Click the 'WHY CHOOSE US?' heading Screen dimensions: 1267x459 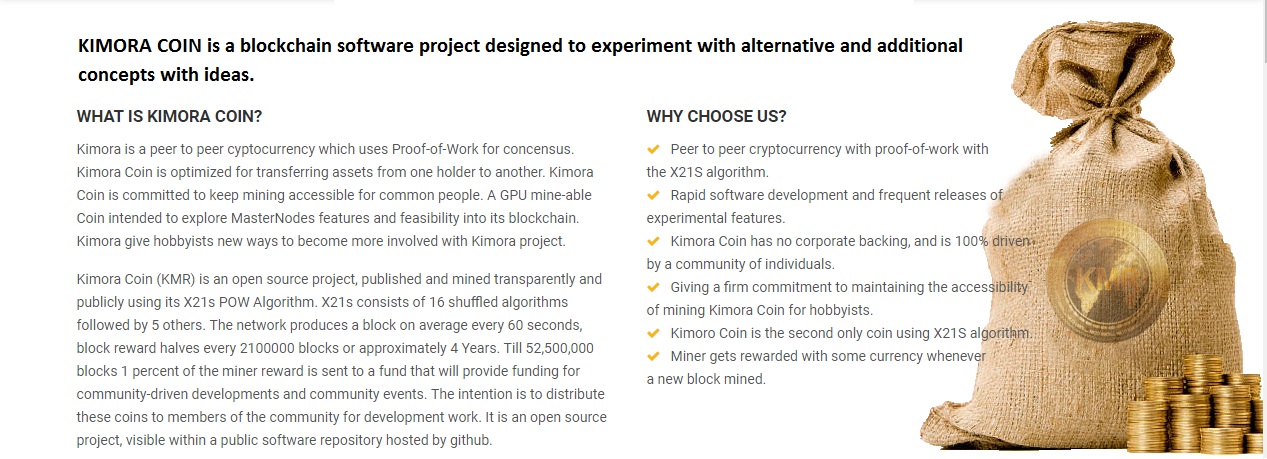point(717,117)
